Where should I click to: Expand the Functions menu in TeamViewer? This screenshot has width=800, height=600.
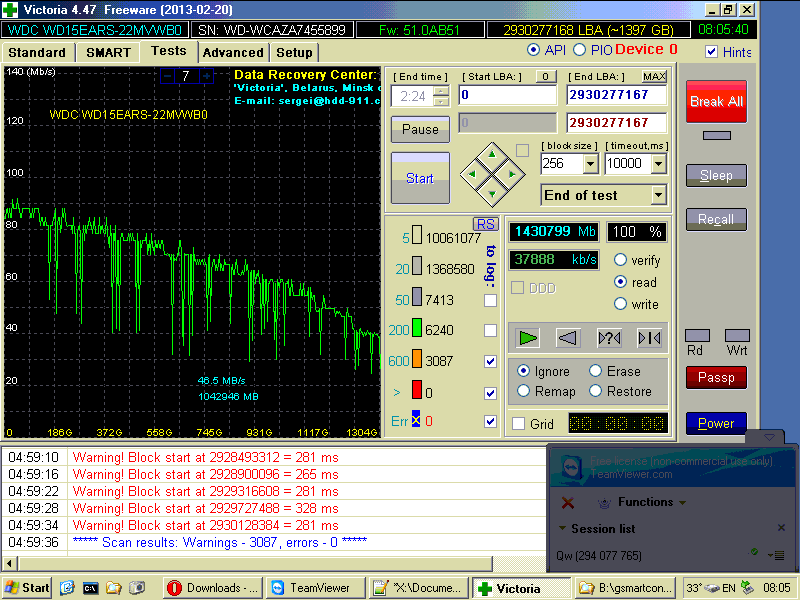(683, 503)
